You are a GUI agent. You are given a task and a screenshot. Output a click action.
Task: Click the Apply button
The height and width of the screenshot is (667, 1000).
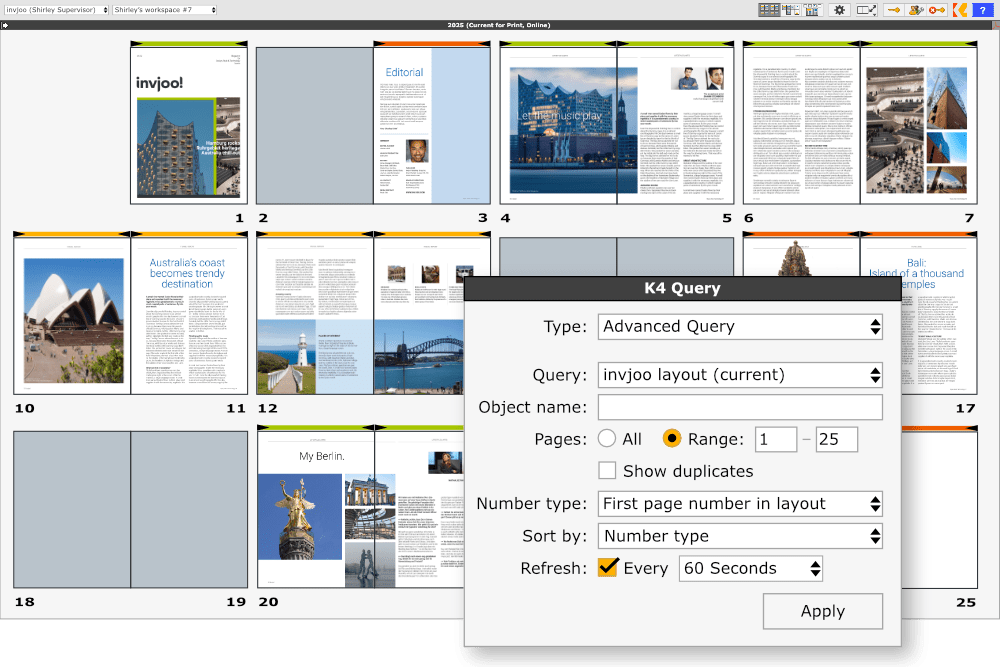click(822, 611)
